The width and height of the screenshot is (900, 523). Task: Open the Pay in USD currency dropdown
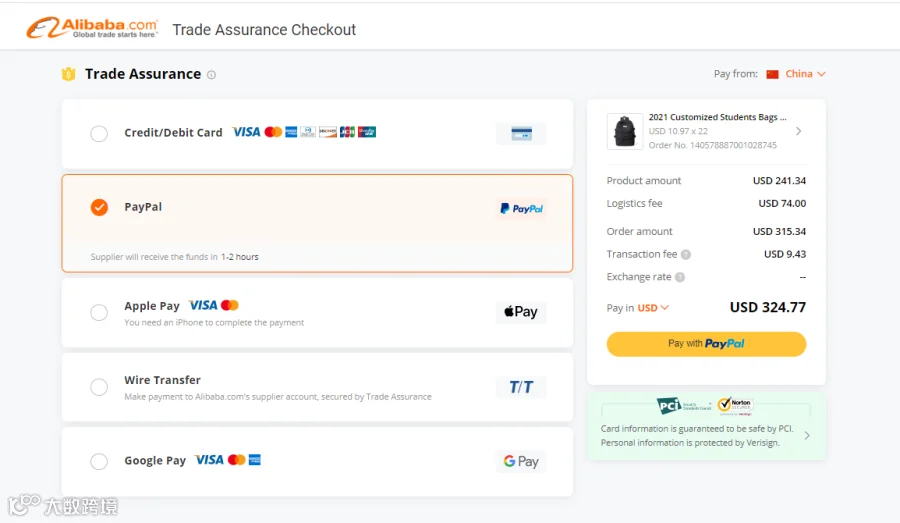coord(654,308)
